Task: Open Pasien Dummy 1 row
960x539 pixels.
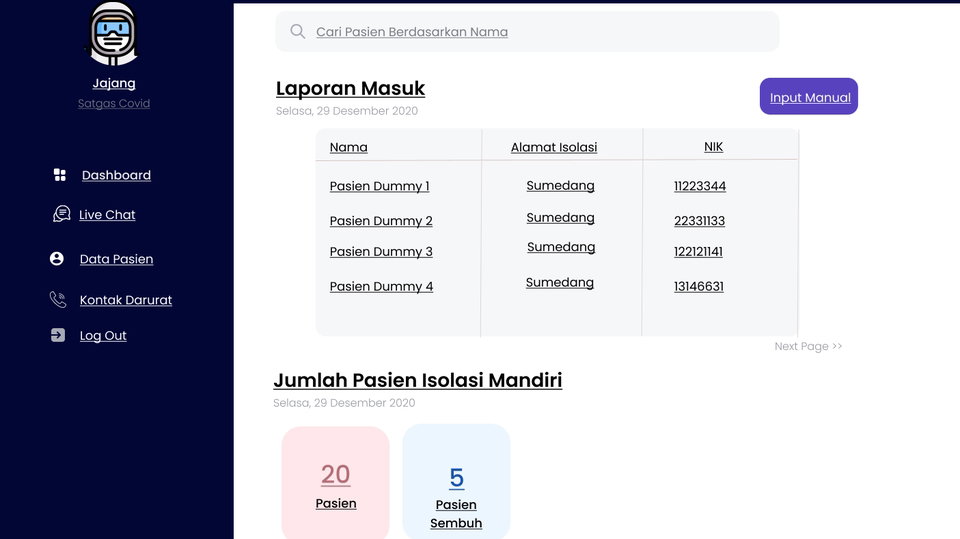Action: [x=380, y=186]
